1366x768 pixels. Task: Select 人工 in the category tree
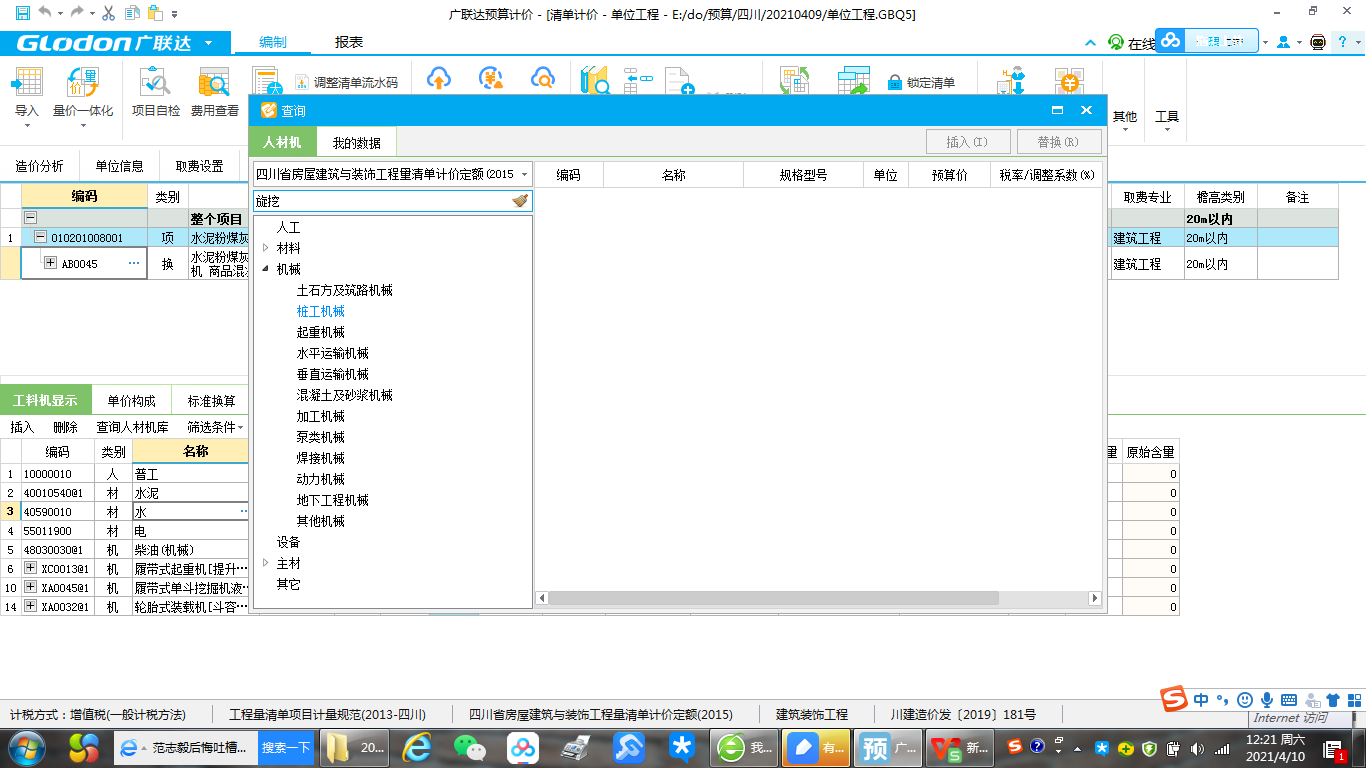point(289,227)
